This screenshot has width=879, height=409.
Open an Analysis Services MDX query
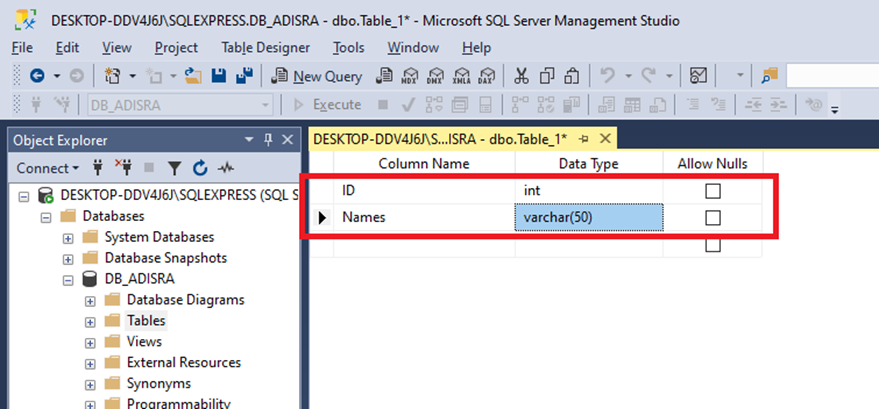pyautogui.click(x=410, y=76)
